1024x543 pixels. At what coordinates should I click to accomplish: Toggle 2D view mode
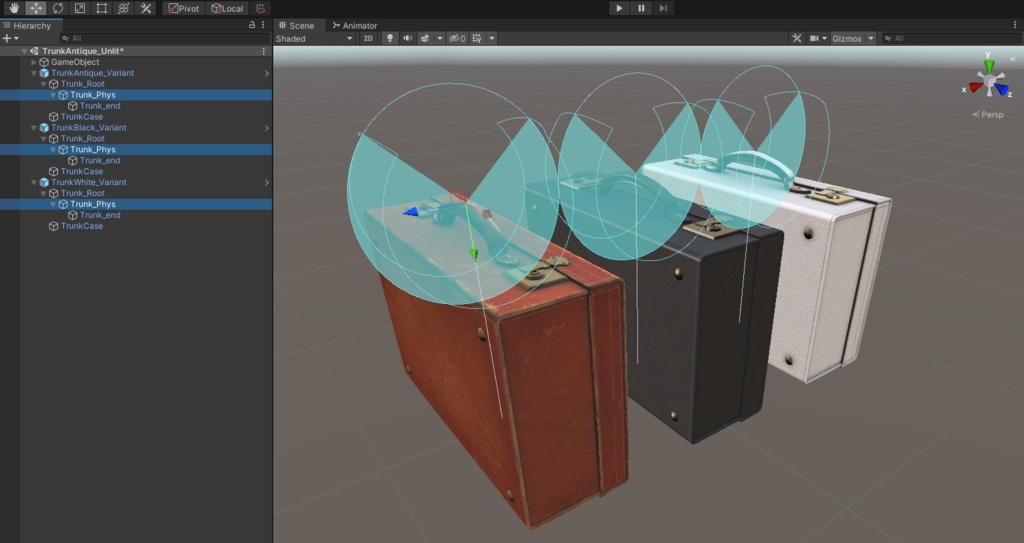(x=368, y=39)
